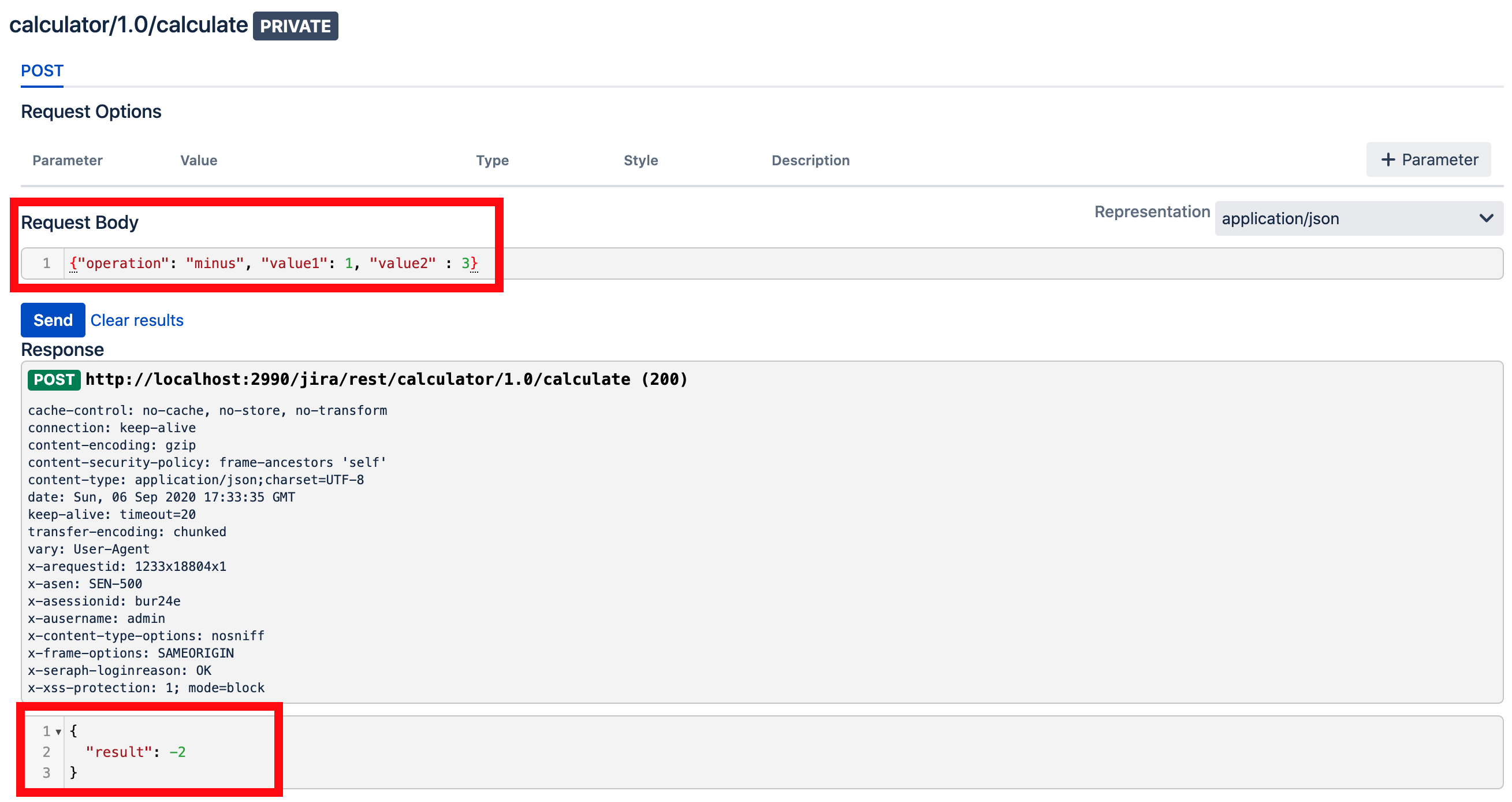
Task: Click the date: Sun, 06 Sep 2020 header line
Action: pos(161,497)
